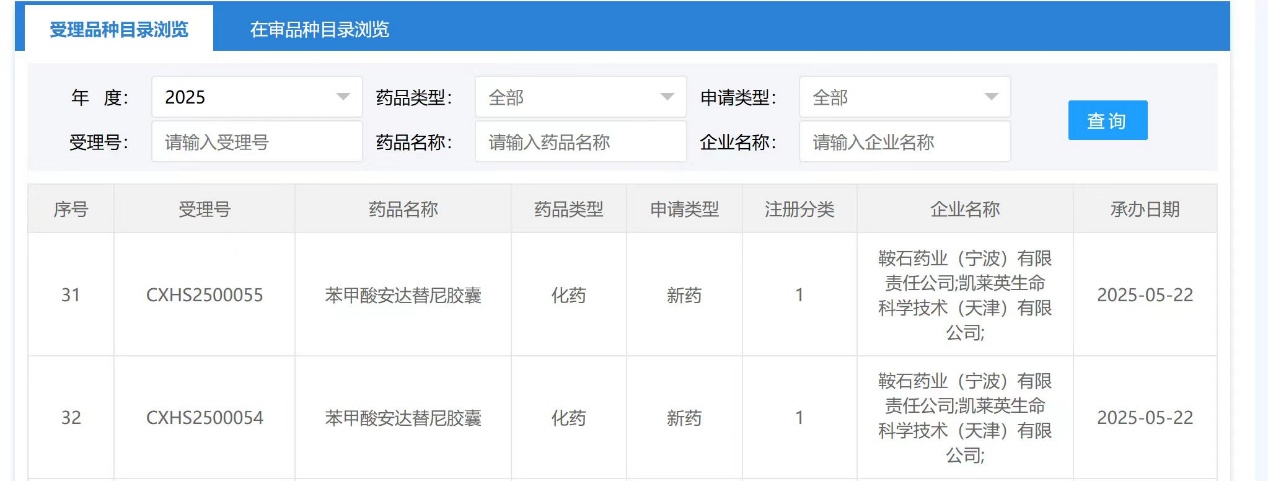
Task: Open the 在审品种目录浏览 tab
Action: [319, 29]
